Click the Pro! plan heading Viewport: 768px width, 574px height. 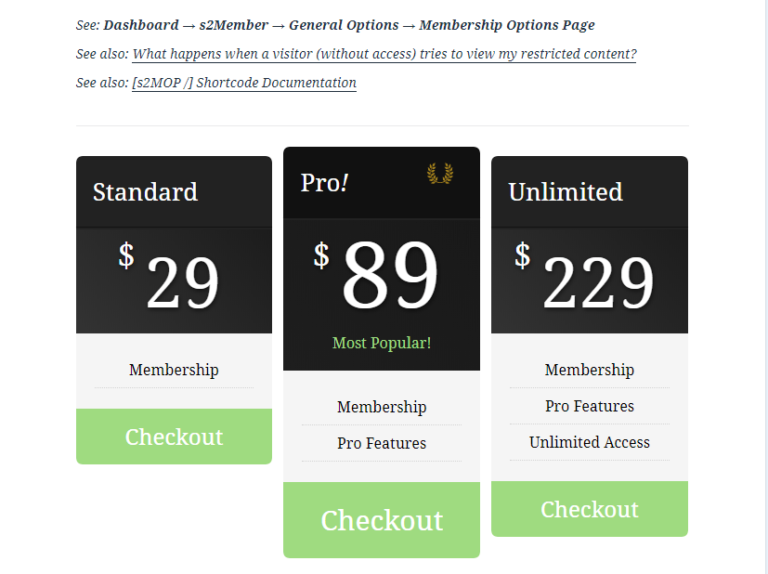(324, 182)
